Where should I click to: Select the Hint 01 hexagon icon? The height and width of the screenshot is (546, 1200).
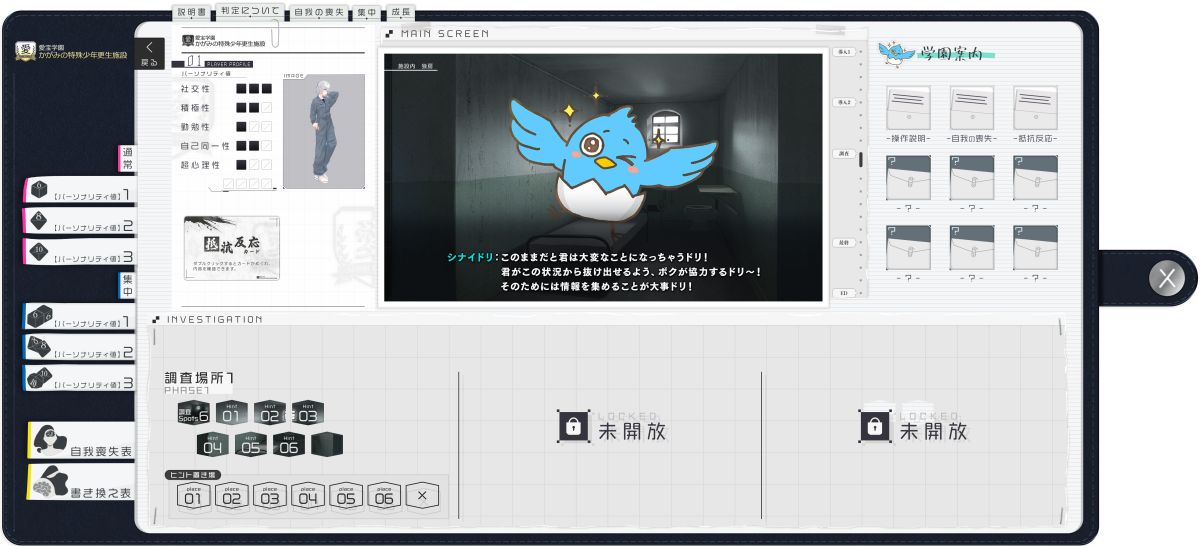point(232,413)
